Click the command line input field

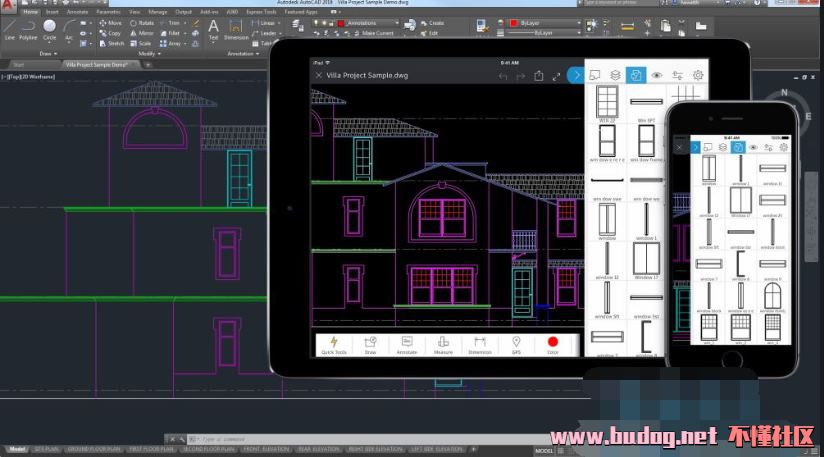point(368,439)
